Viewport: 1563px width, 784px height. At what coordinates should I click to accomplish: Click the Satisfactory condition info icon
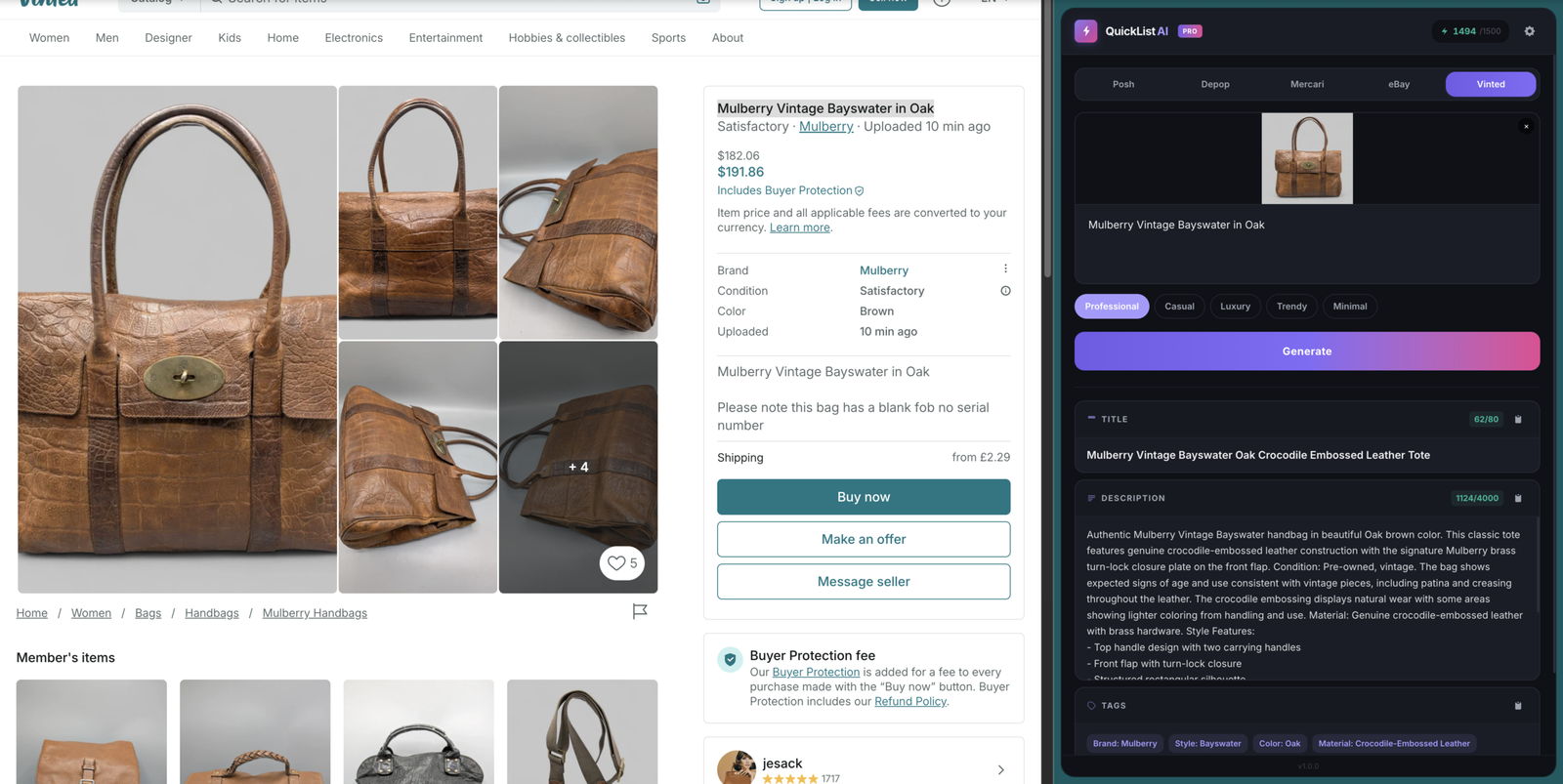[x=1004, y=290]
